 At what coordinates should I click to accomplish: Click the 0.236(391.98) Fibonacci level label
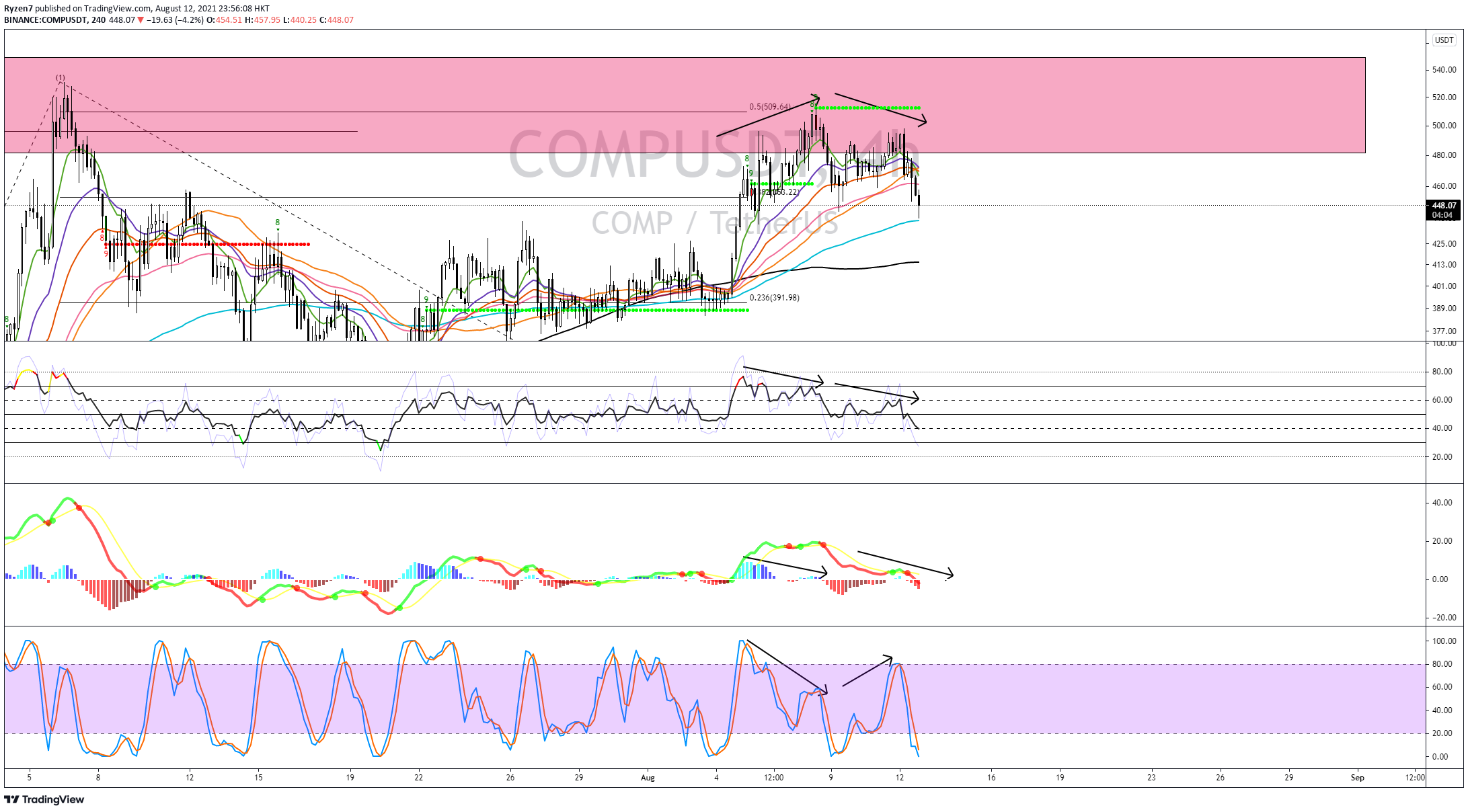[774, 298]
